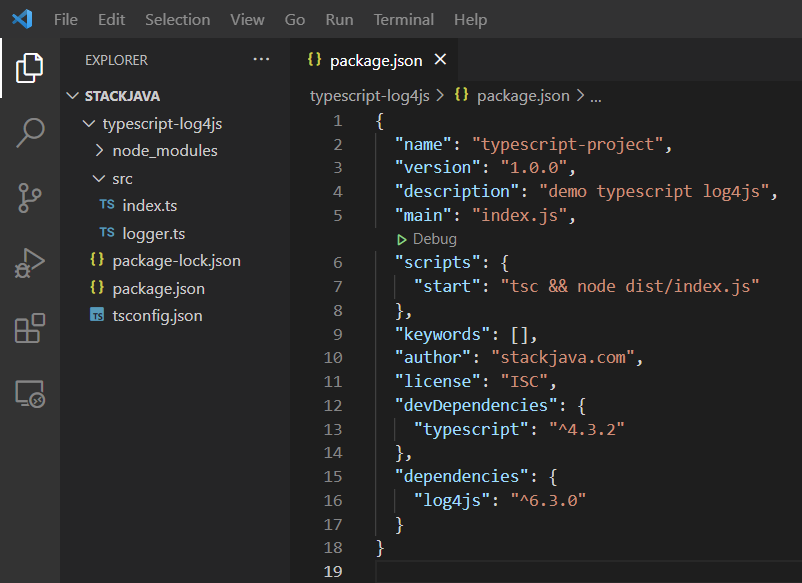802x583 pixels.
Task: Collapse the typescript-log4js folder
Action: coord(89,123)
